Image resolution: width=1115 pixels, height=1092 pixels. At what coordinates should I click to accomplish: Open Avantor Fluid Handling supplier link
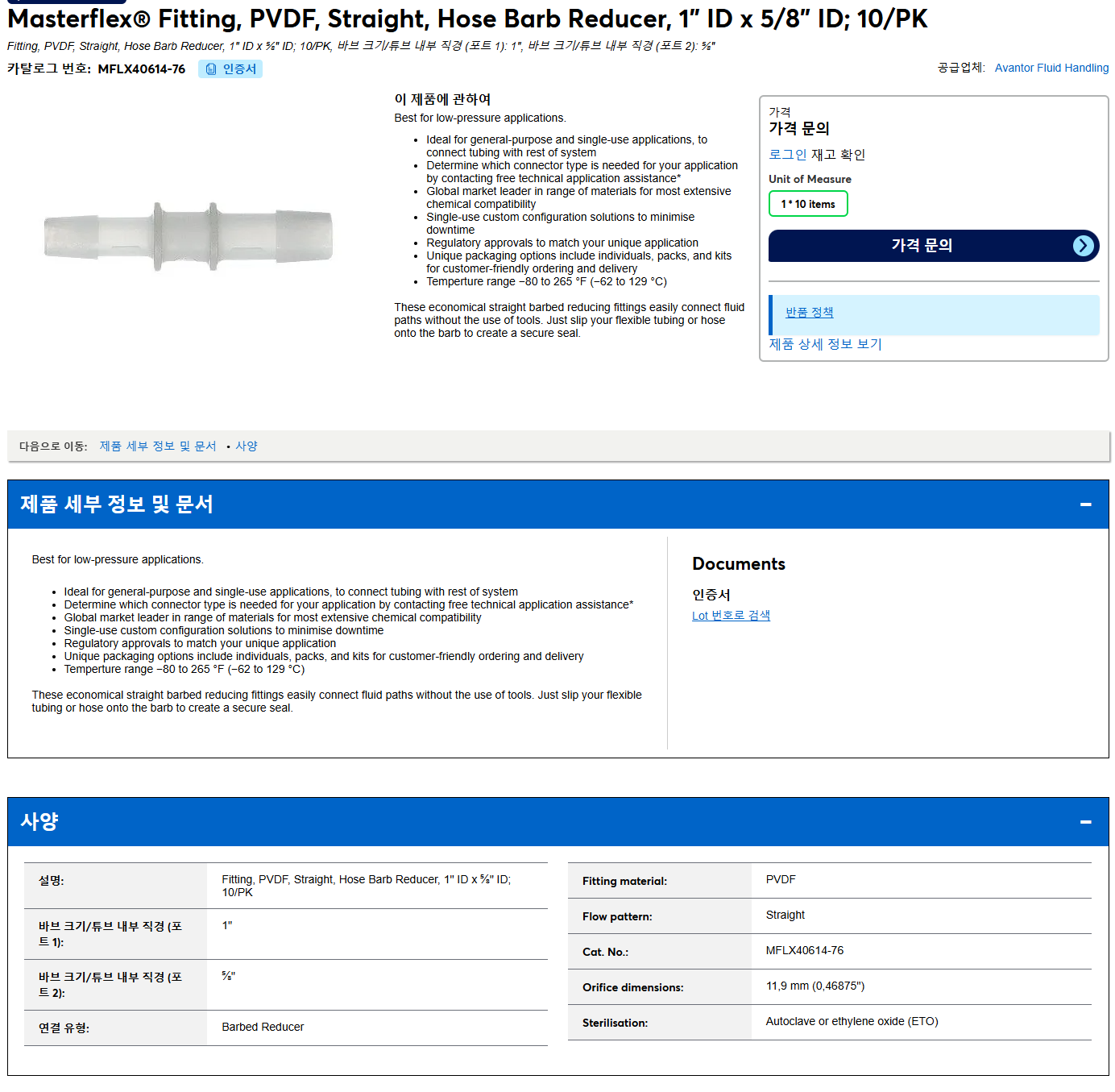1051,68
